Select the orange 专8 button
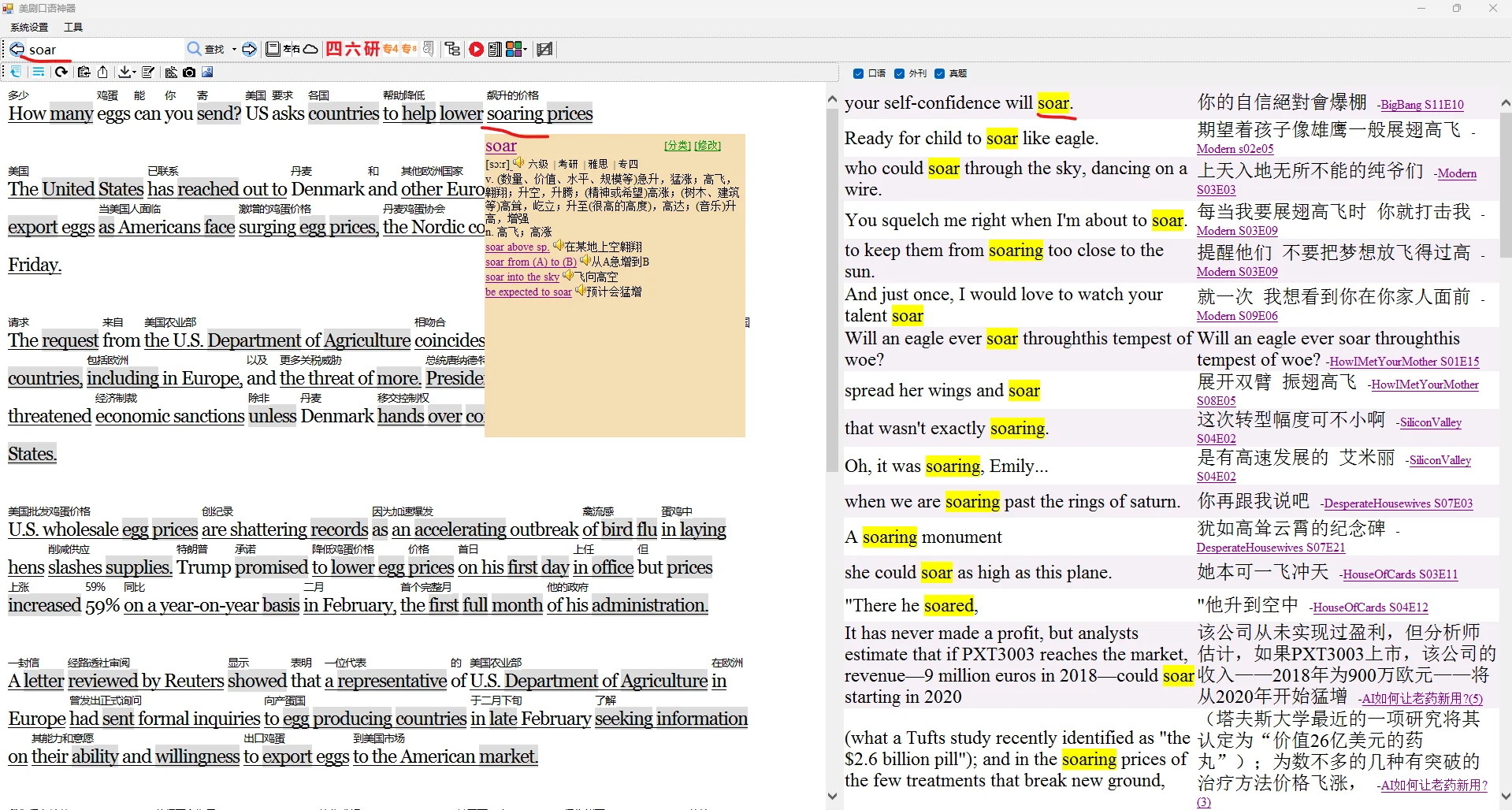The width and height of the screenshot is (1512, 810). [x=410, y=49]
